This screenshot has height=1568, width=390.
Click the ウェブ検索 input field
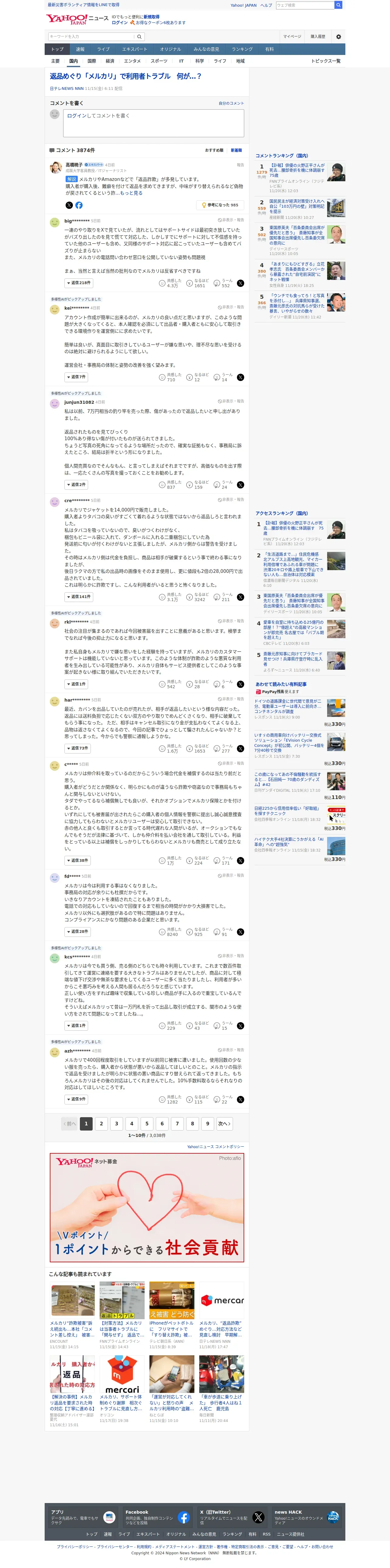(305, 5)
